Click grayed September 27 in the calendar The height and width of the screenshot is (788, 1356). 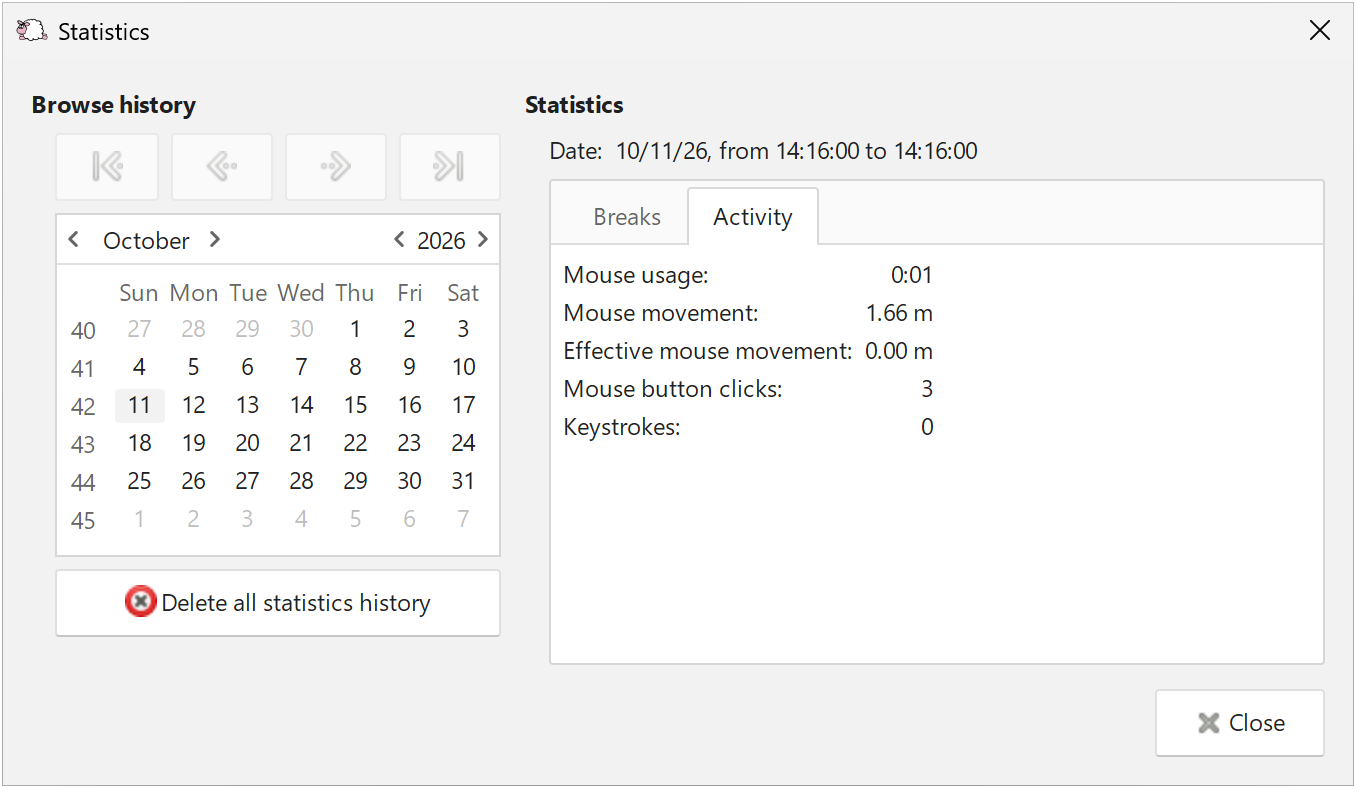point(140,330)
